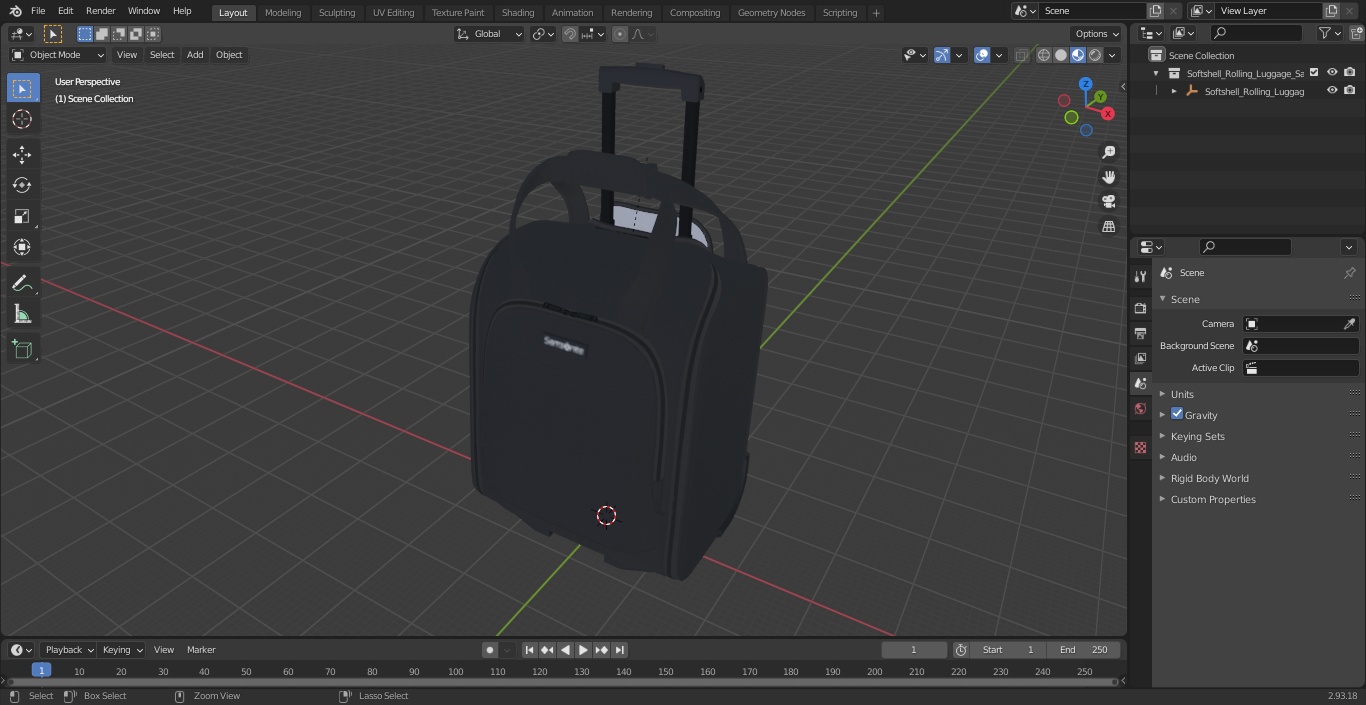1366x705 pixels.
Task: Select the Add Cube tool
Action: click(22, 349)
